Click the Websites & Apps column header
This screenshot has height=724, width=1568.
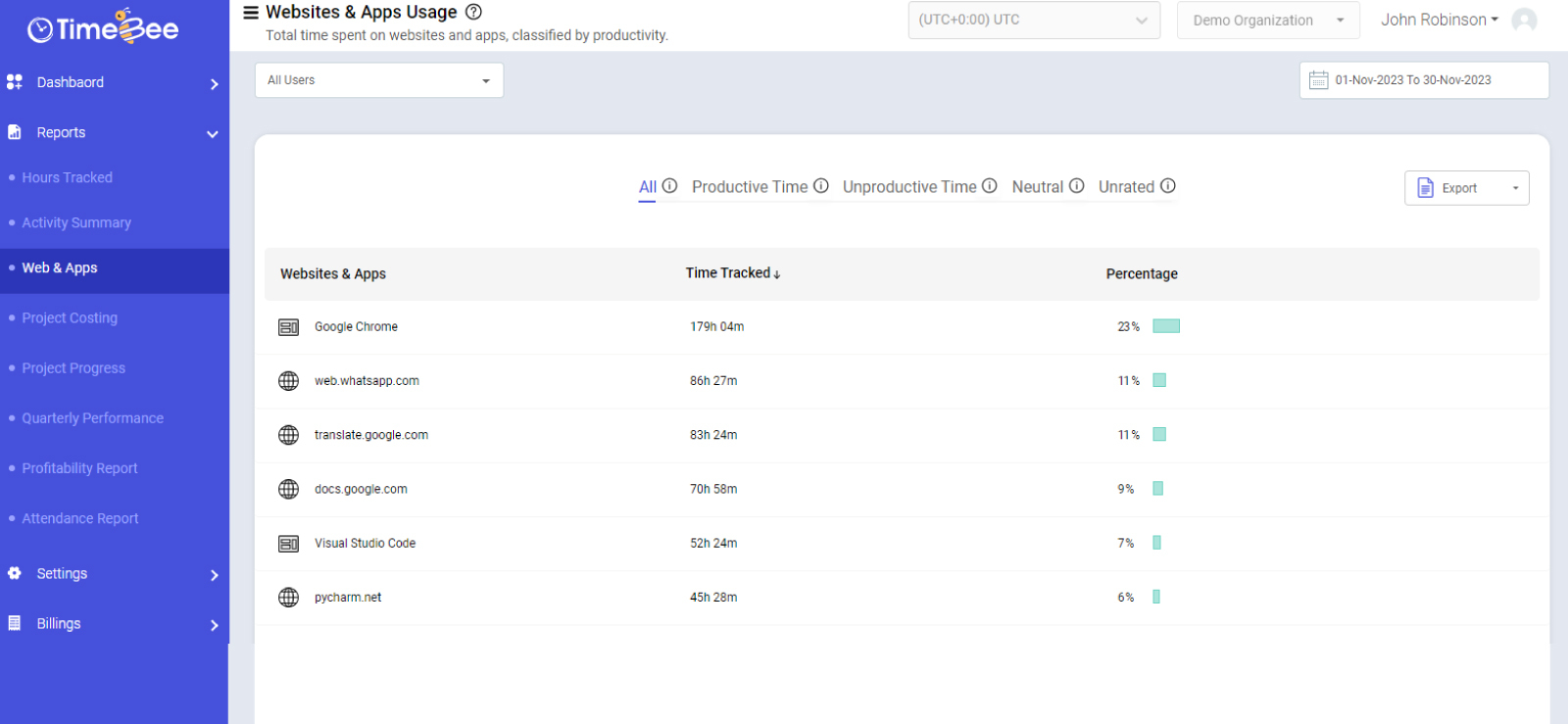(x=333, y=273)
